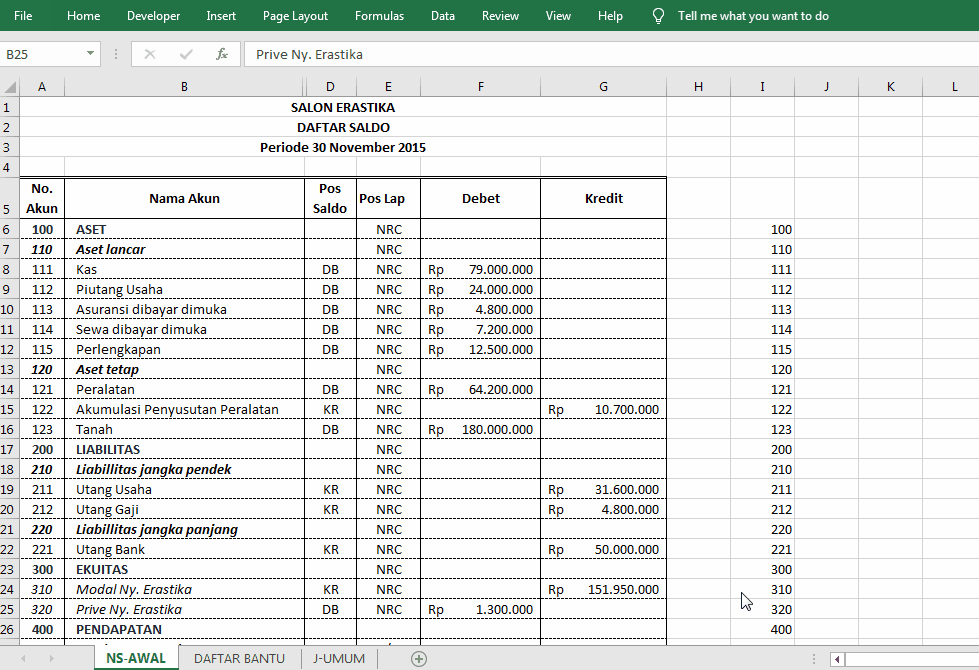This screenshot has width=979, height=670.
Task: Switch to the Review ribbon tab
Action: click(500, 15)
